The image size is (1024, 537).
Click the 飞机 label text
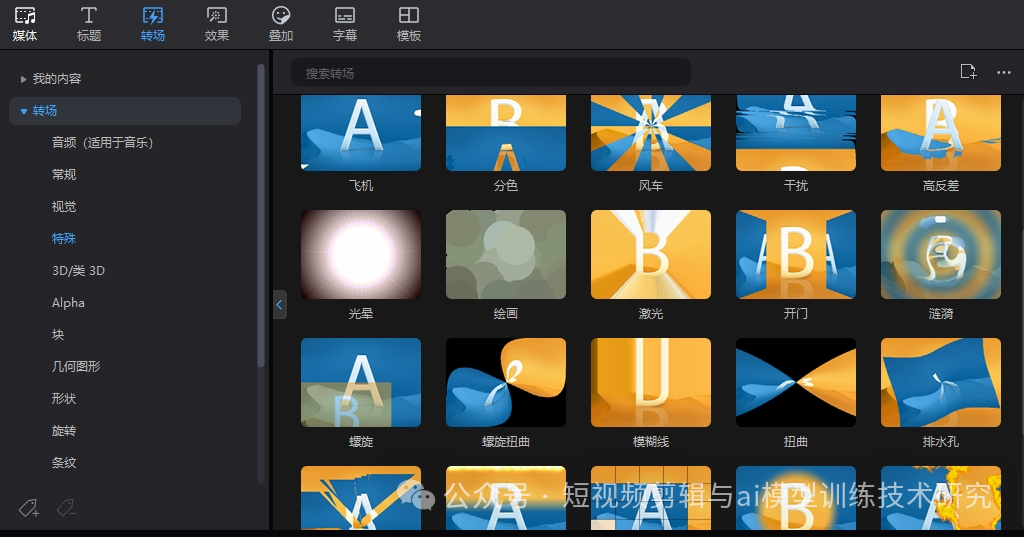click(x=360, y=186)
